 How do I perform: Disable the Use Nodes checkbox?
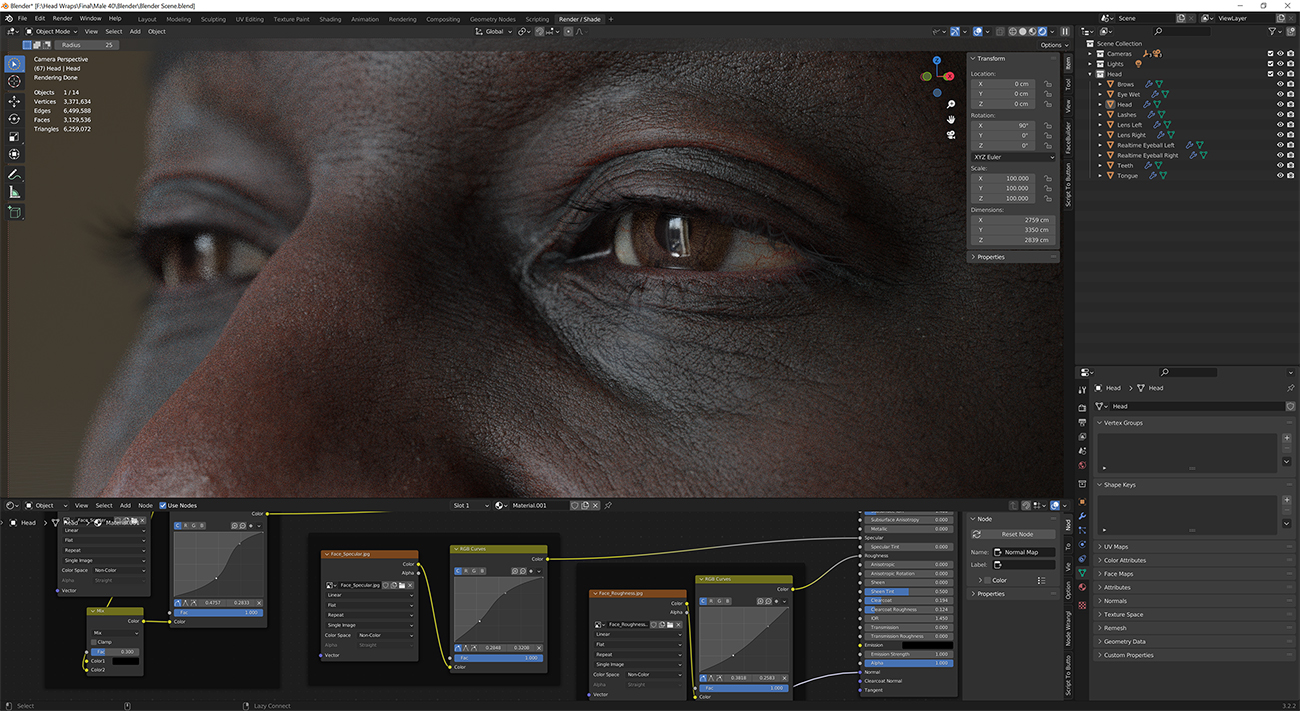pyautogui.click(x=163, y=505)
